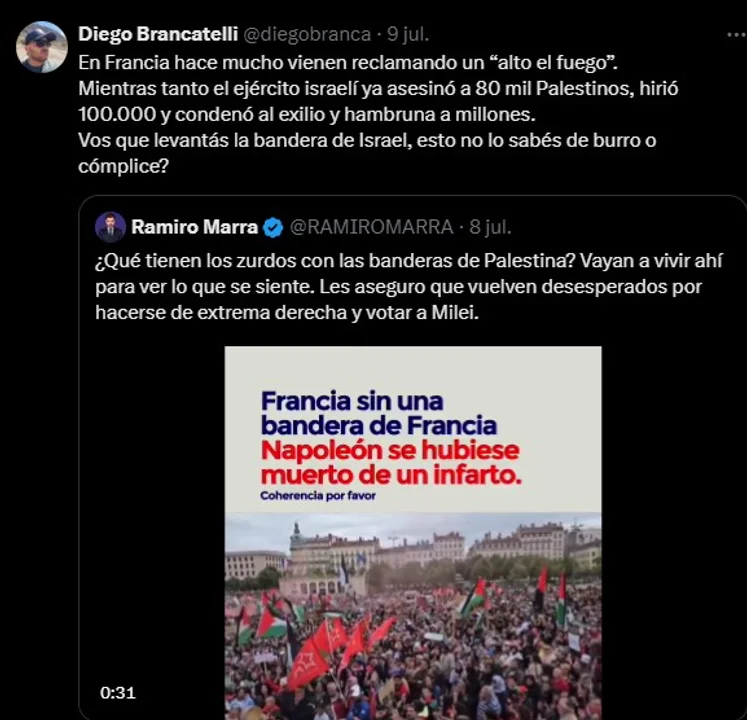
Task: Click the Diego Brancatelli display name
Action: pyautogui.click(x=158, y=34)
